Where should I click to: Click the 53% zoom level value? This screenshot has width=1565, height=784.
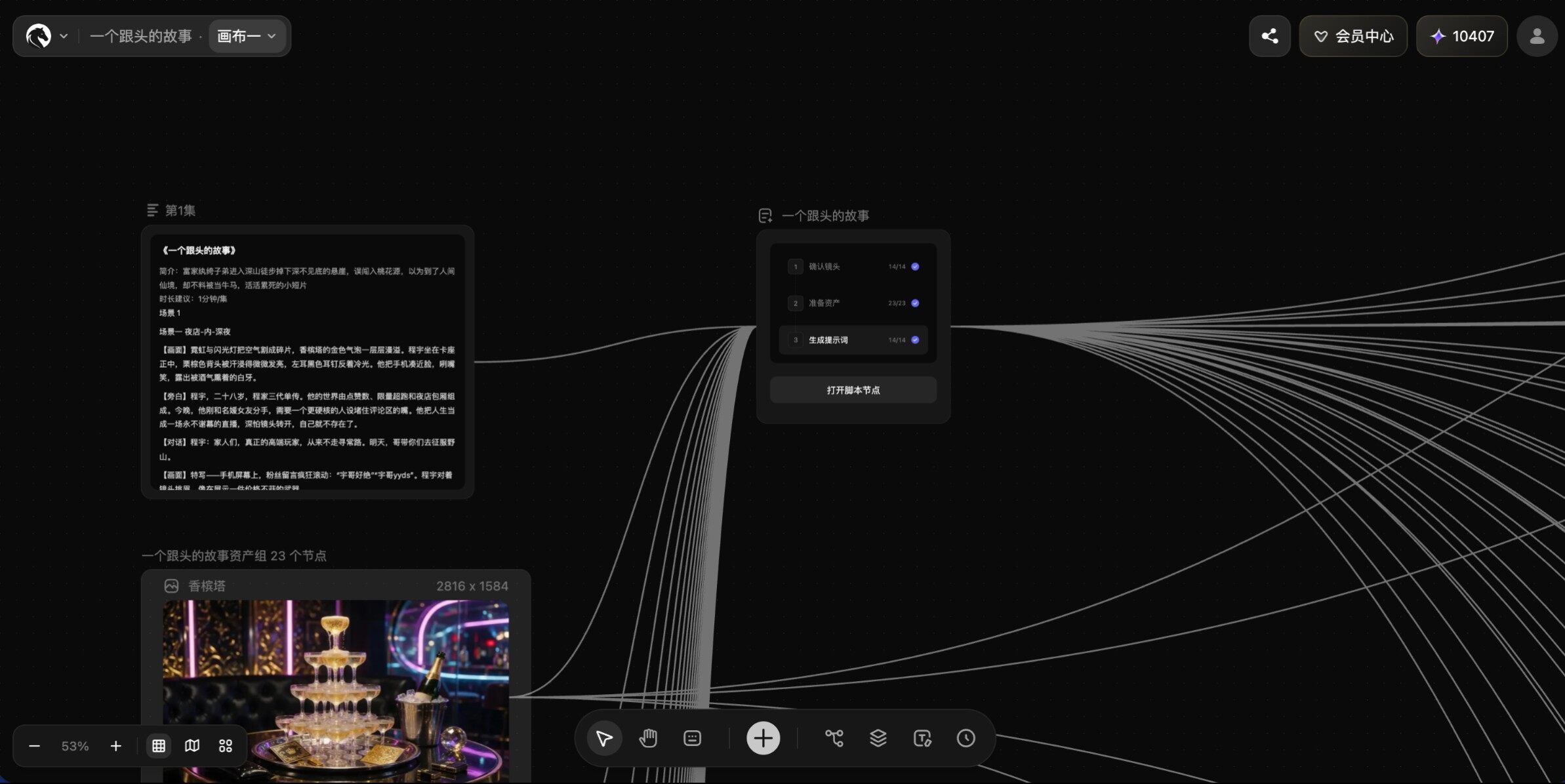coord(75,746)
